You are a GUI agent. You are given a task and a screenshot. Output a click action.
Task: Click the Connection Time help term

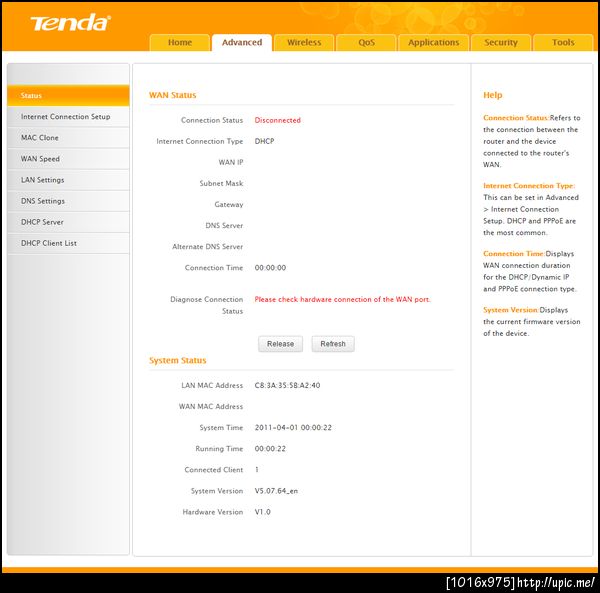[514, 254]
